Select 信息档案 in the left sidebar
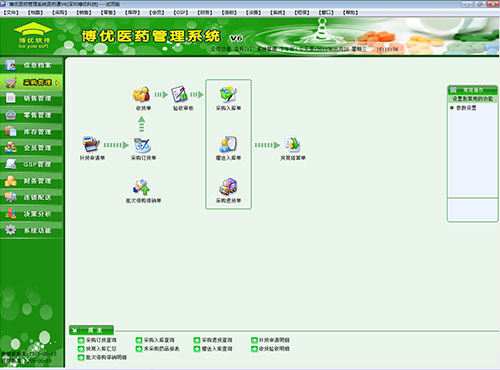Screen dimensions: 500x370 31,65
